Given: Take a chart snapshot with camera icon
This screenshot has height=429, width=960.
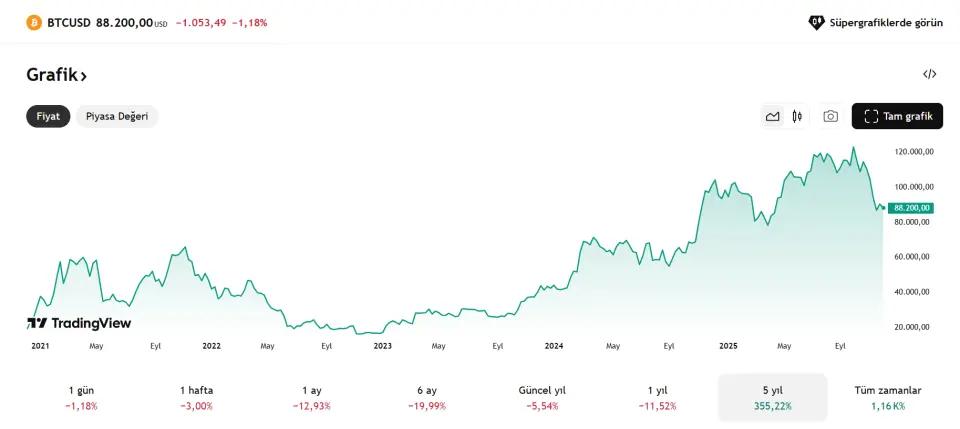Looking at the screenshot, I should point(830,116).
